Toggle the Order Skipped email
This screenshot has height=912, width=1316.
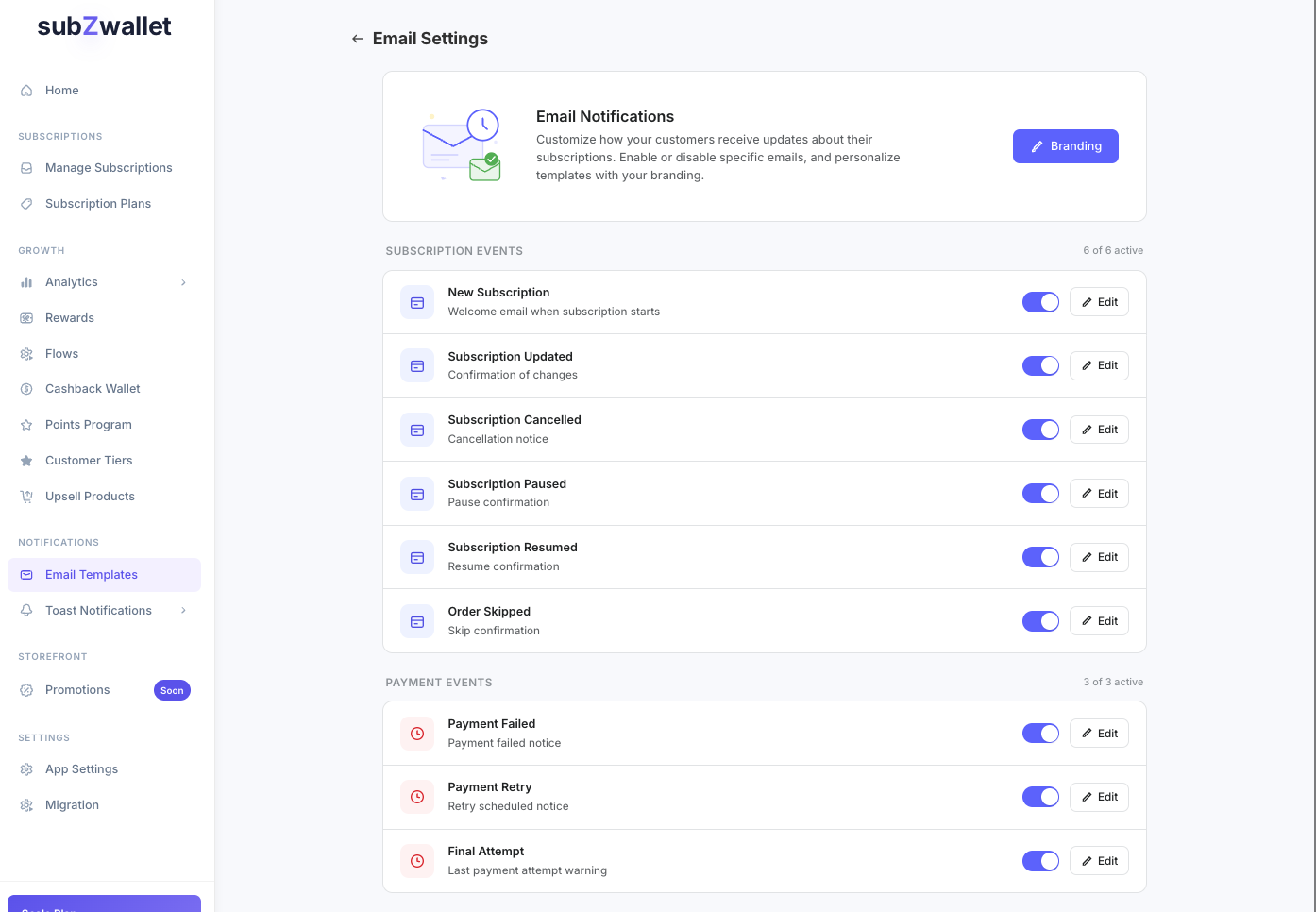[x=1040, y=621]
